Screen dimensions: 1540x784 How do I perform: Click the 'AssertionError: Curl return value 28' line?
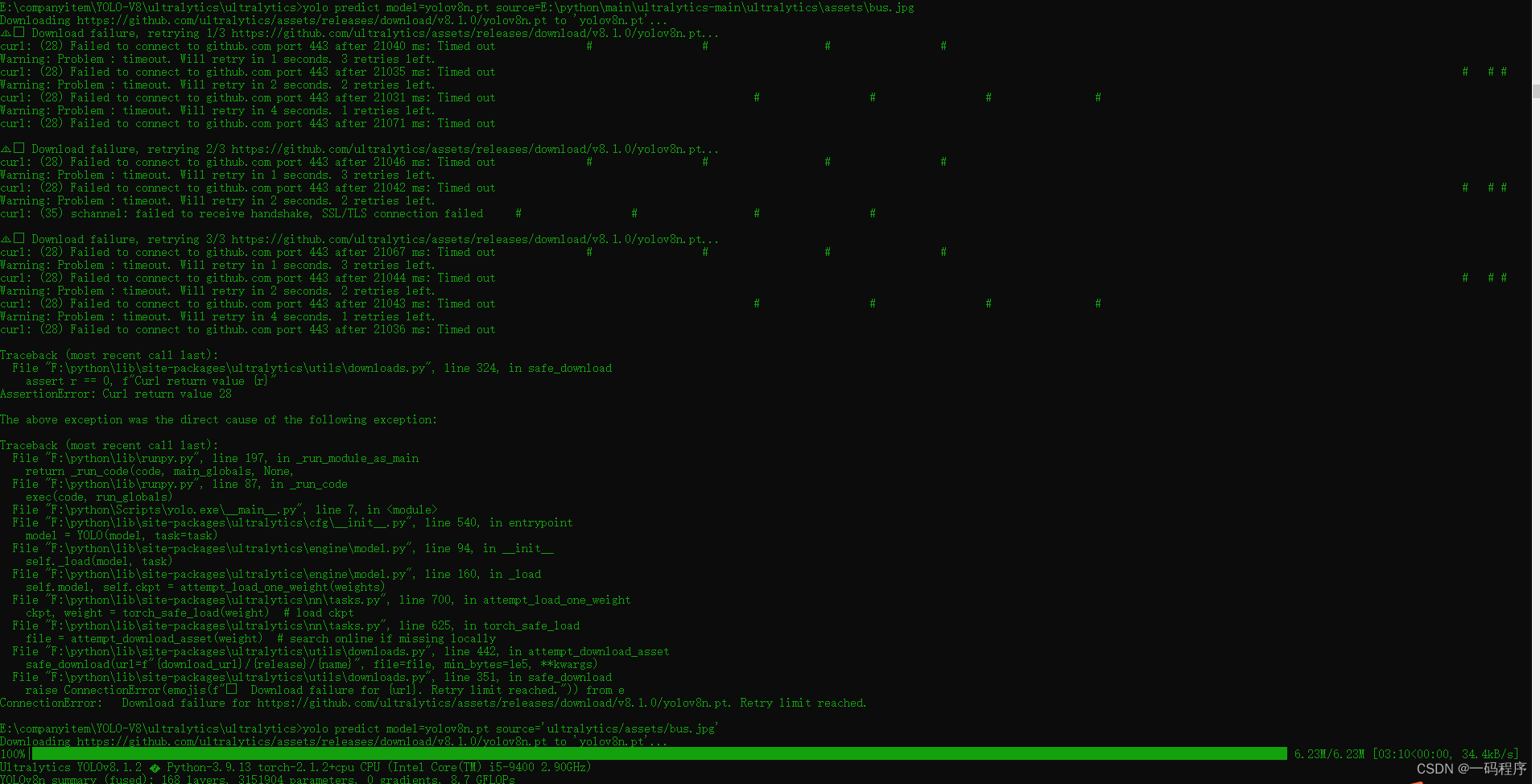point(116,394)
